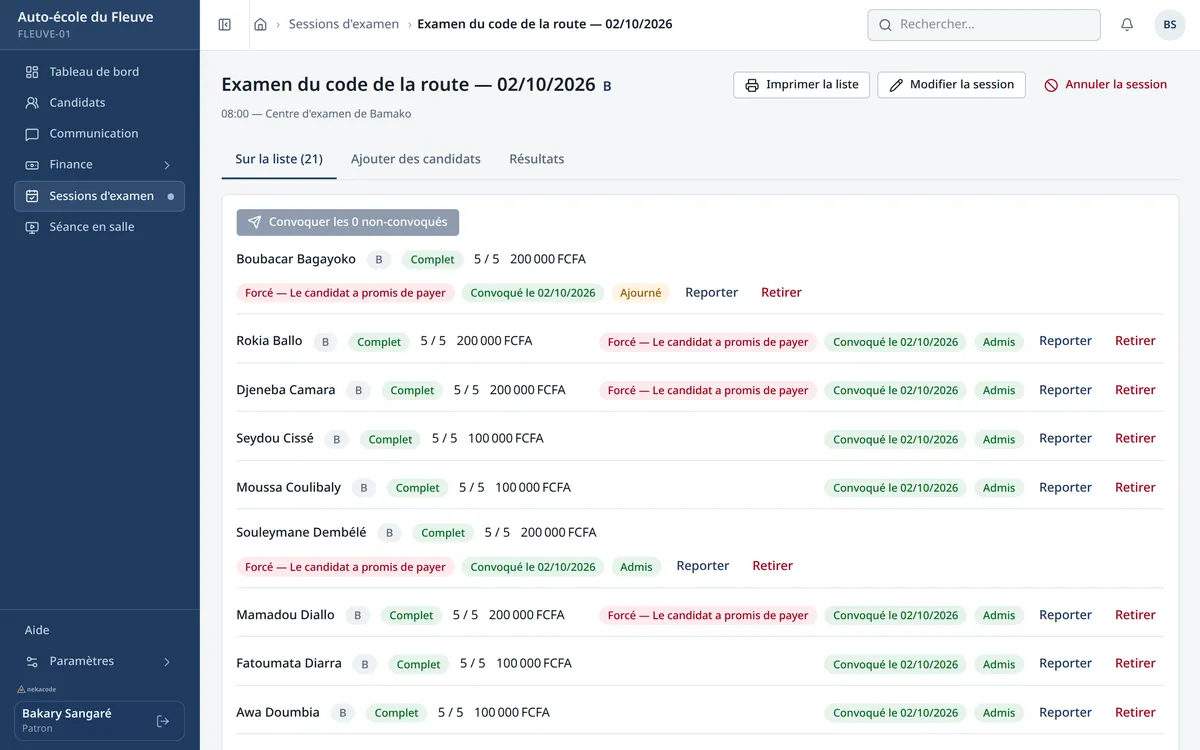Screen dimensions: 1200x750
Task: Click Complet badge for Moussa Coulibaly
Action: point(417,488)
